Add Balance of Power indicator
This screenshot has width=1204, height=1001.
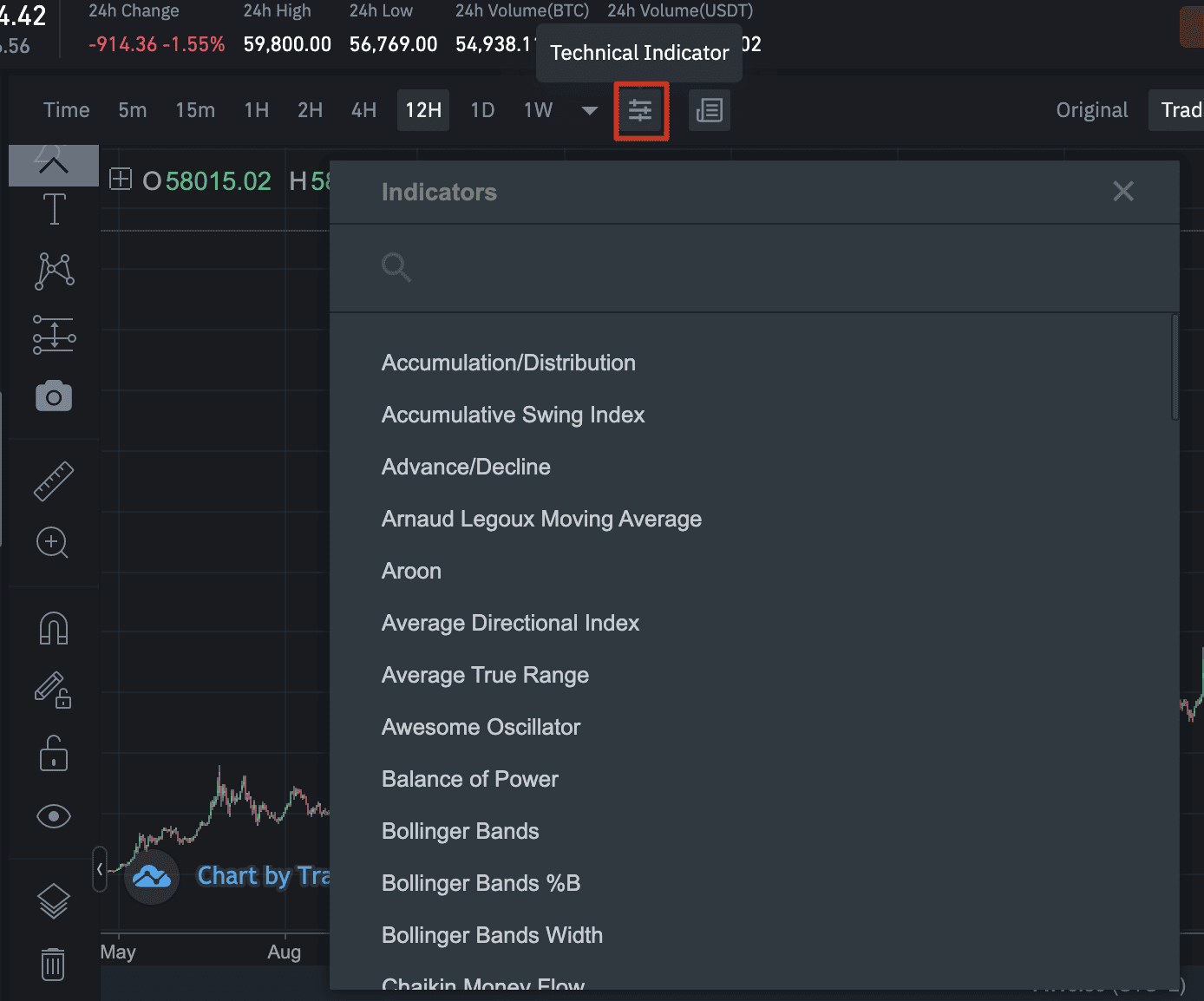pos(470,779)
